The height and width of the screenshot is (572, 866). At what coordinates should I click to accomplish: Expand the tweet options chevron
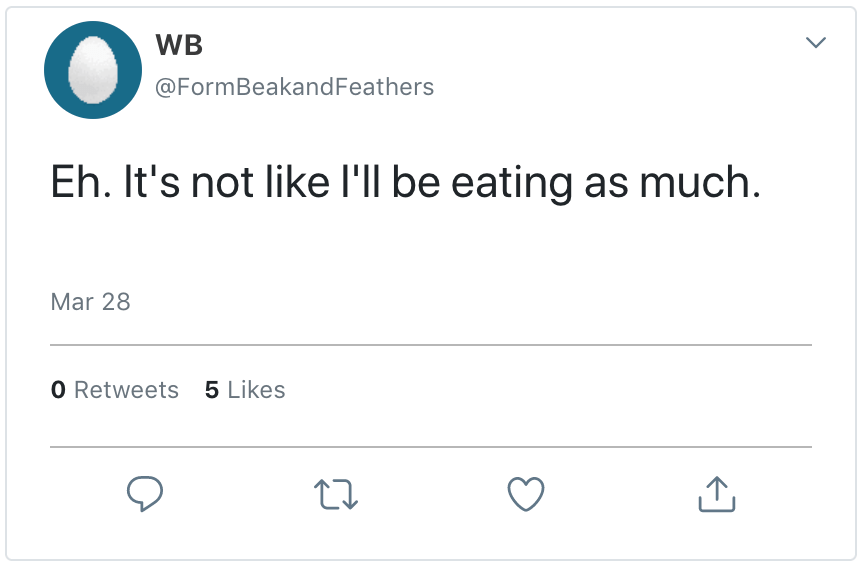(816, 42)
